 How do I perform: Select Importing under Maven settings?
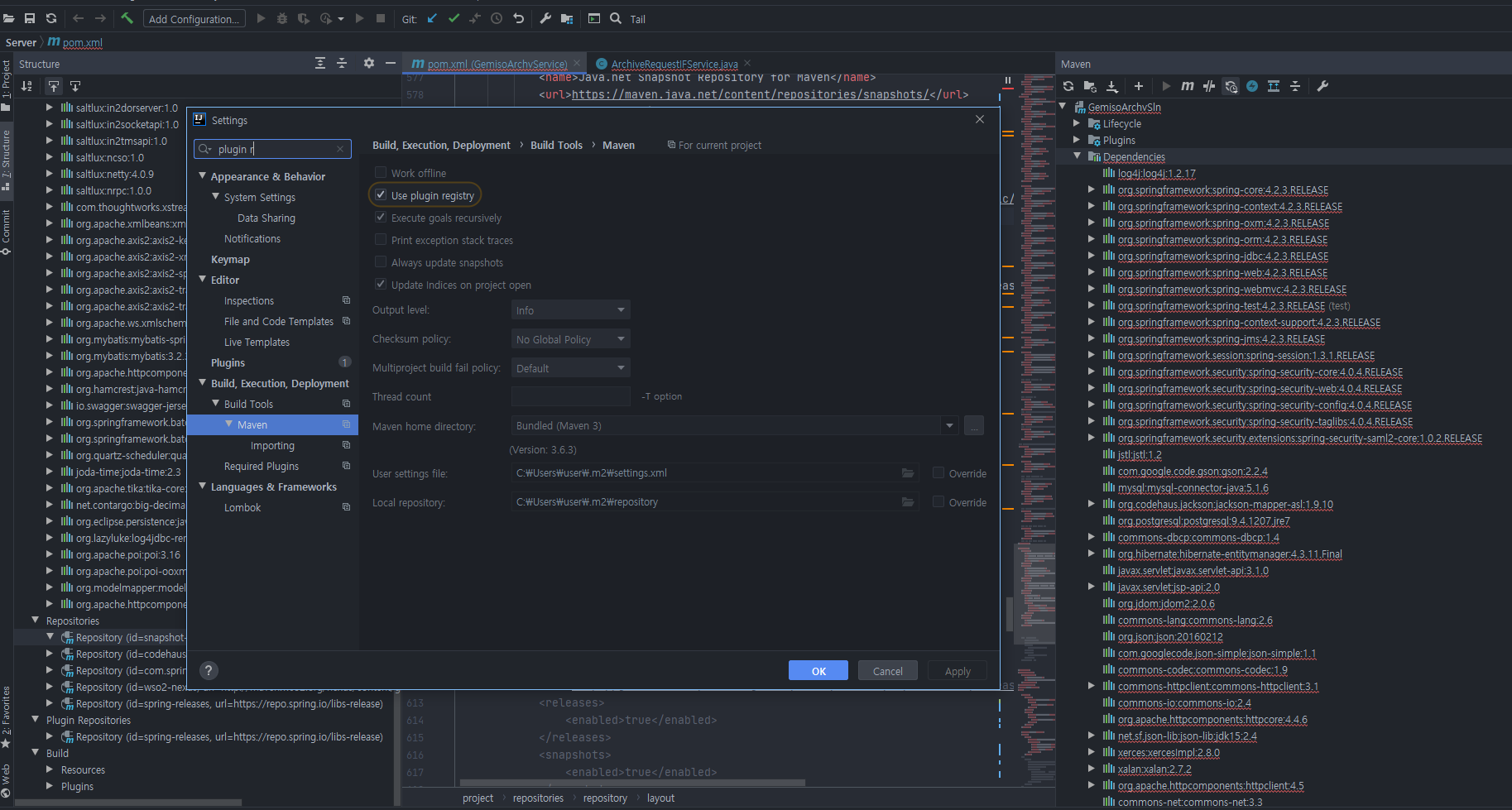pos(272,445)
